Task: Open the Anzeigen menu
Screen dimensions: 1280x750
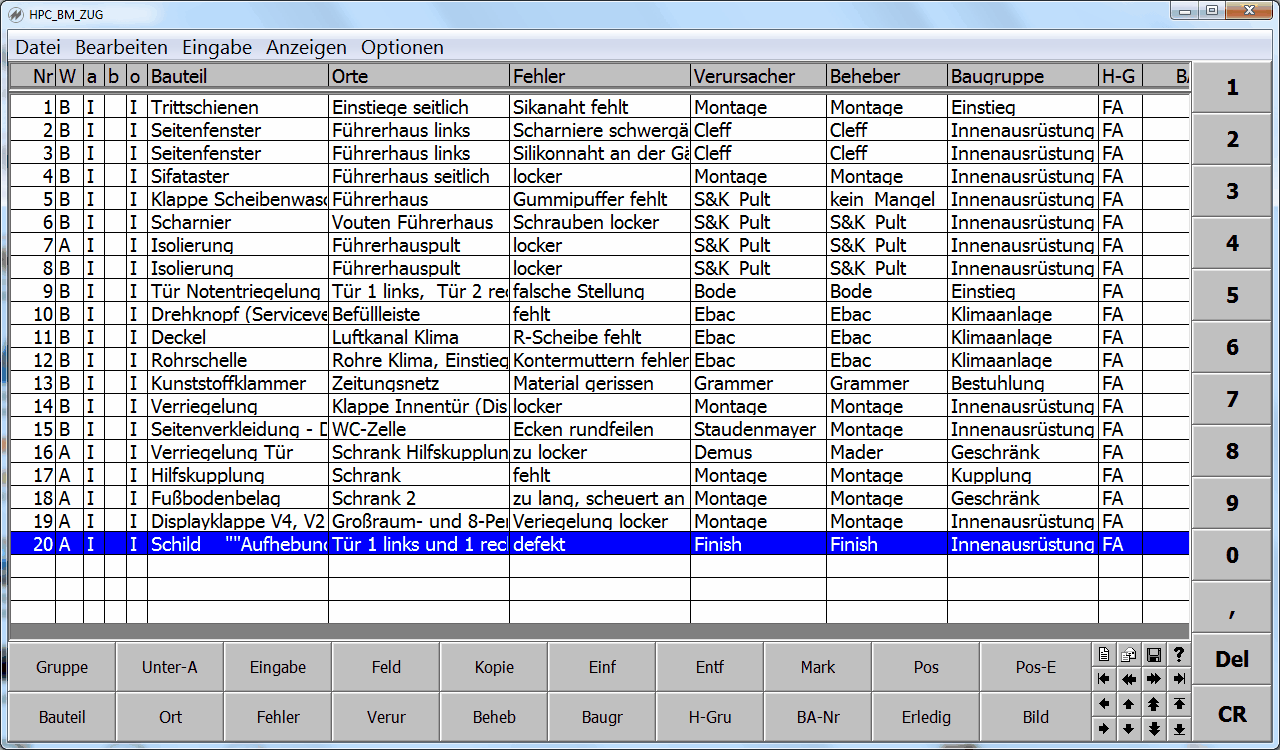Action: click(306, 47)
